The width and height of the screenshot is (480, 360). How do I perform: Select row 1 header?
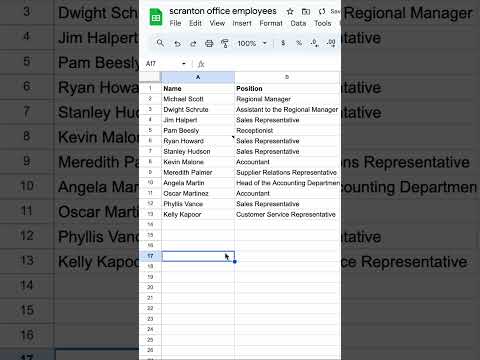point(150,88)
